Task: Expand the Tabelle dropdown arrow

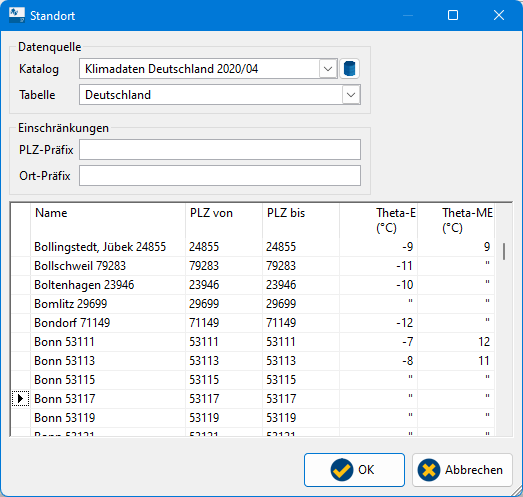Action: (x=351, y=95)
